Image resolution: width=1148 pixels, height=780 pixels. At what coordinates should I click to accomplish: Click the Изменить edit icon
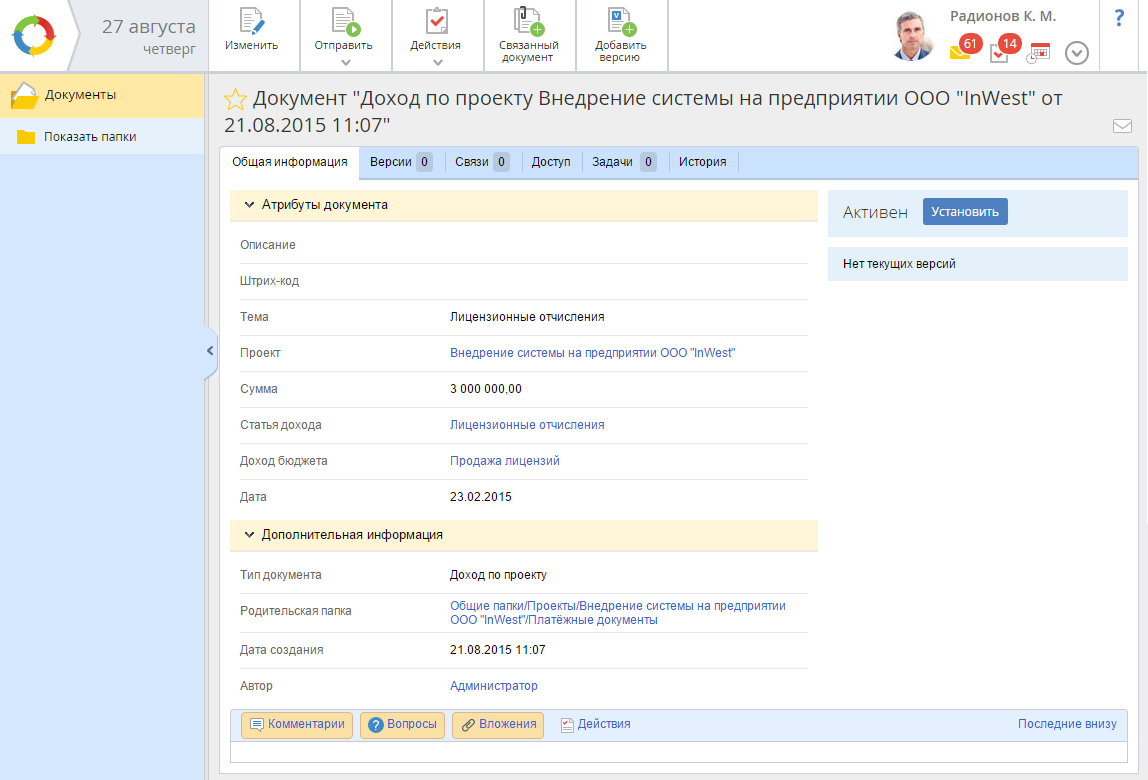[x=251, y=21]
